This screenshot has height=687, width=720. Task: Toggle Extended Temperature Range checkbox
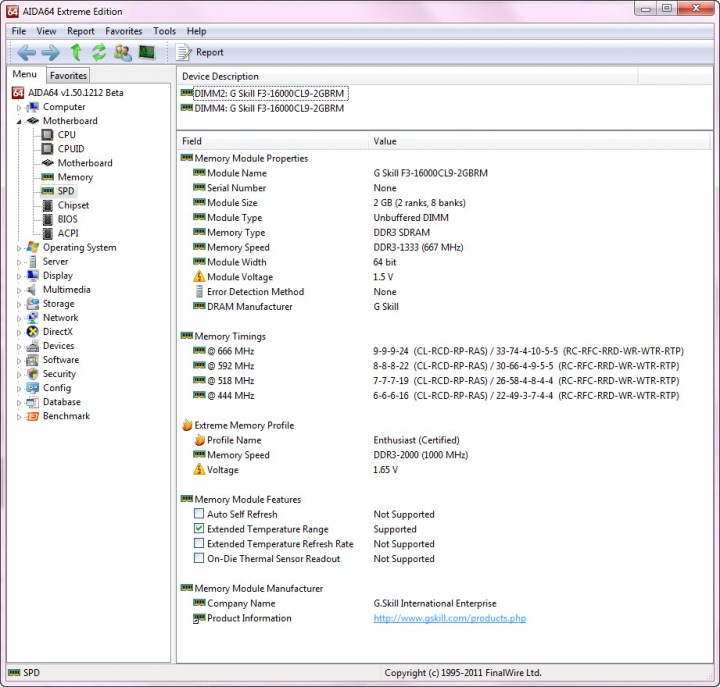(199, 528)
